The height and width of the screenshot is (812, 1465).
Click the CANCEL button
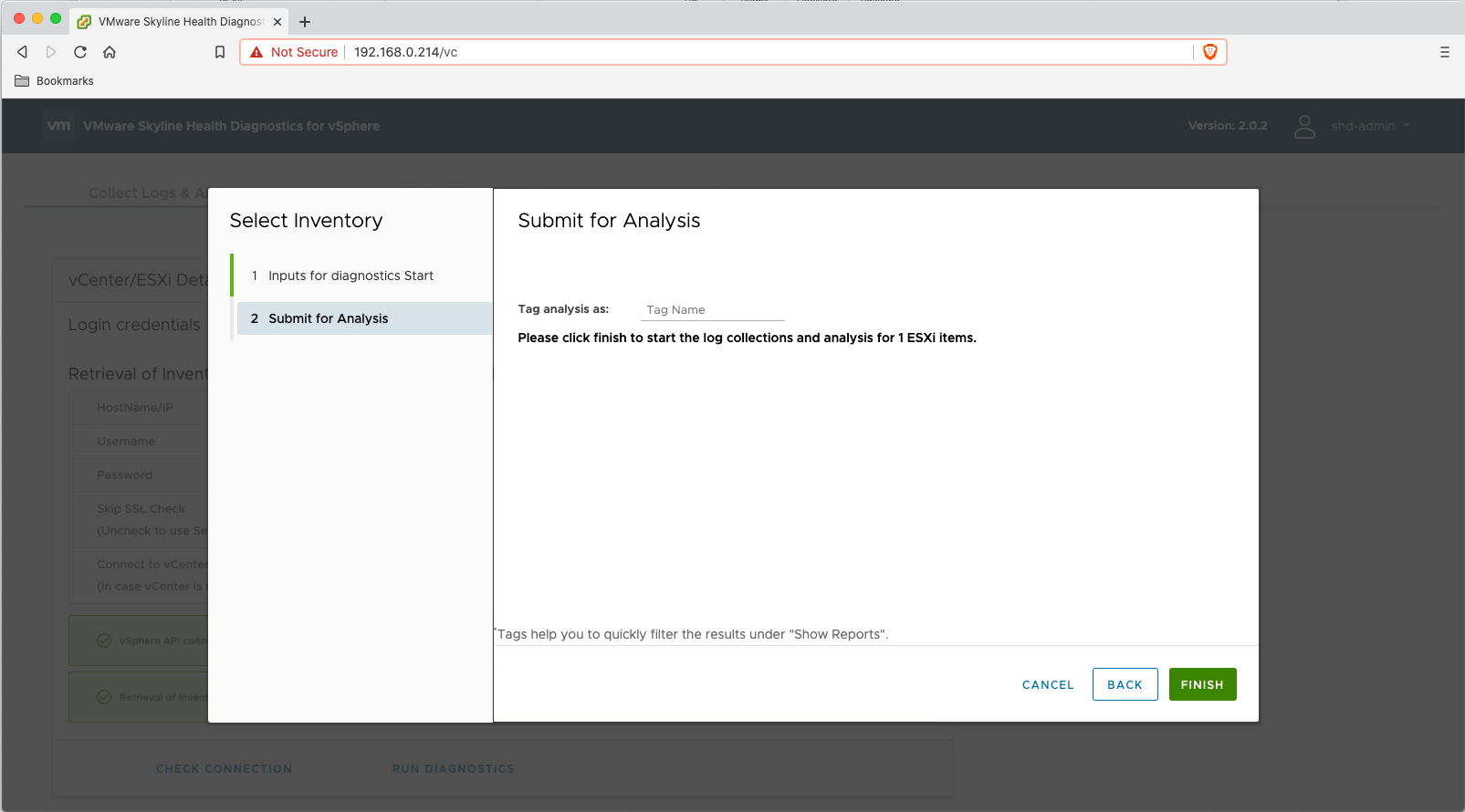1048,684
